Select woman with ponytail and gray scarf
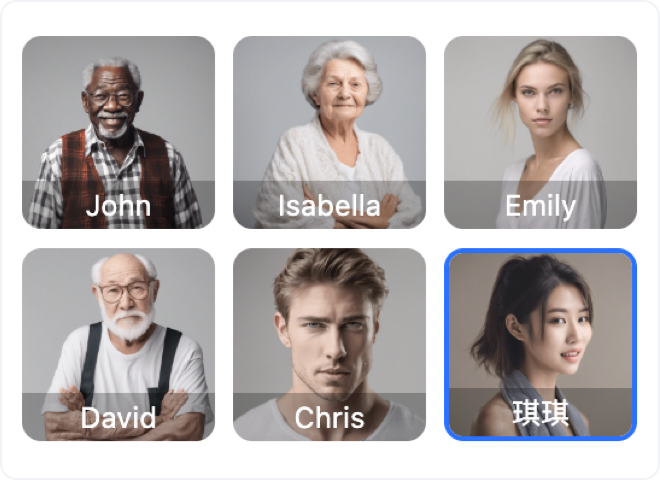This screenshot has width=660, height=480. click(x=540, y=344)
